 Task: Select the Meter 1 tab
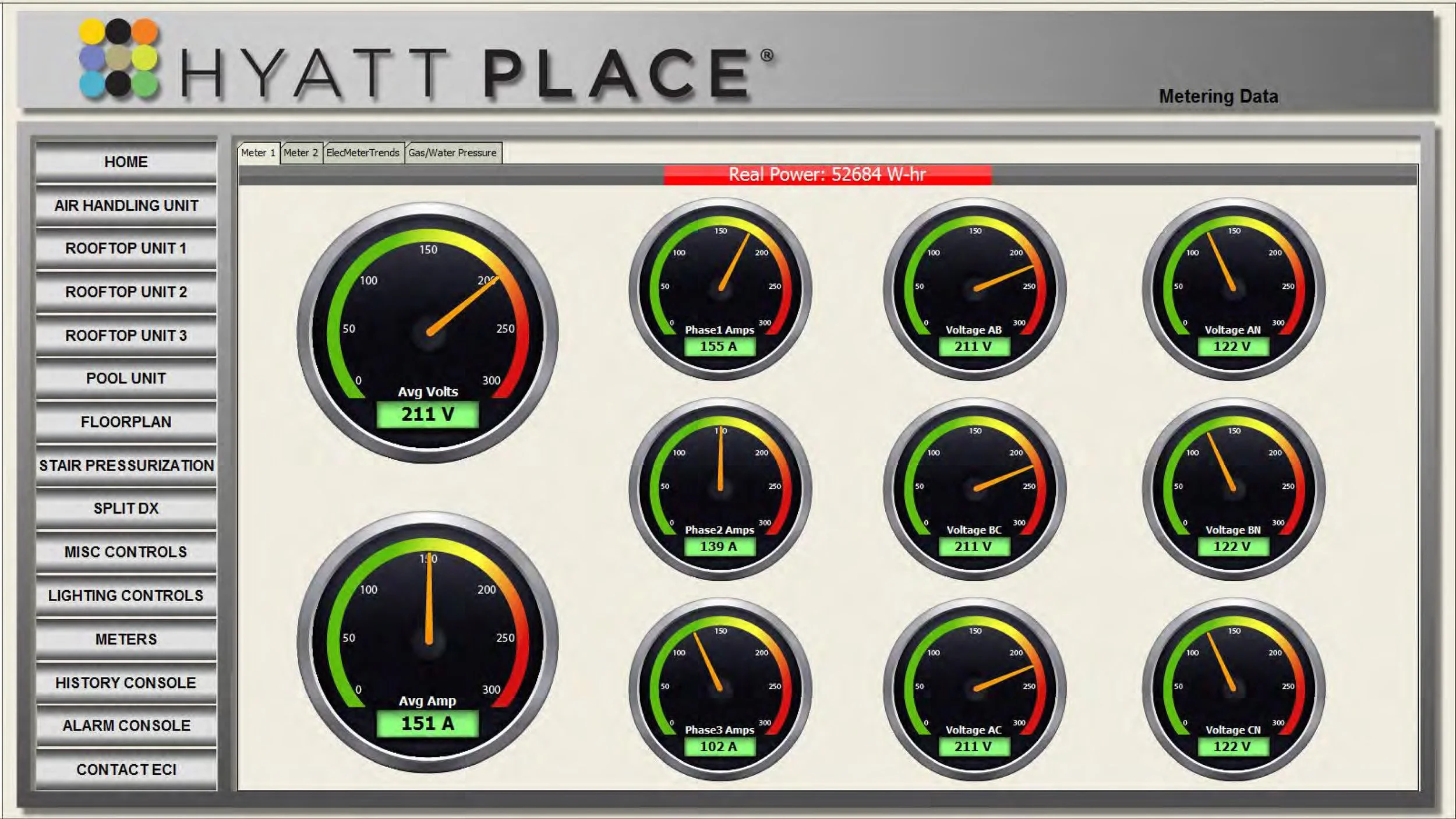click(x=258, y=152)
